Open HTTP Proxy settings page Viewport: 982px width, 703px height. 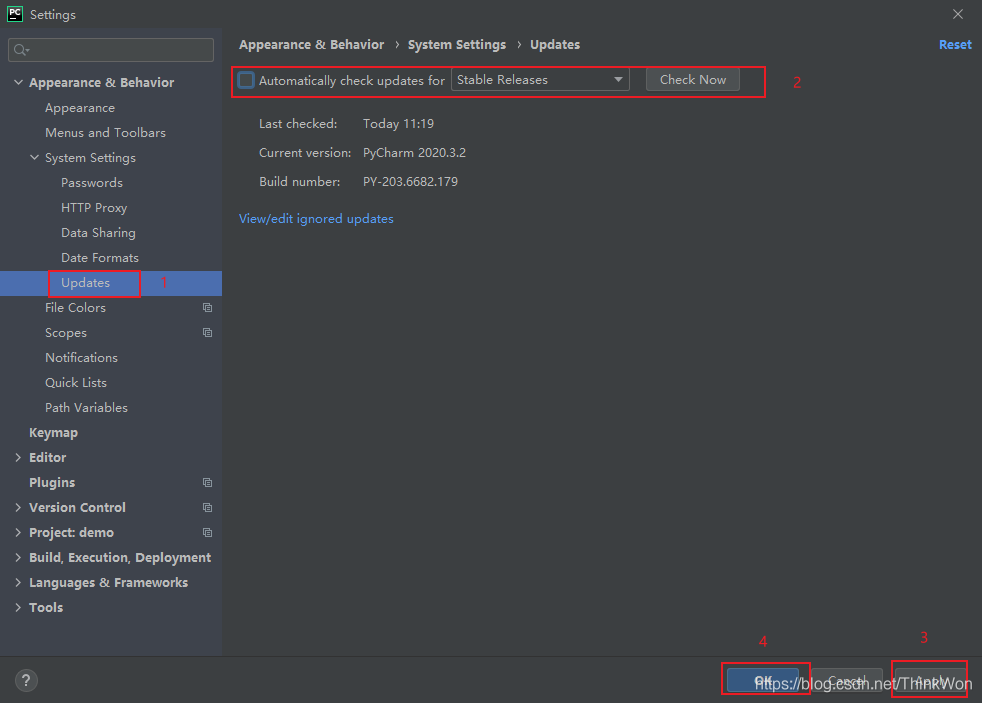click(94, 208)
